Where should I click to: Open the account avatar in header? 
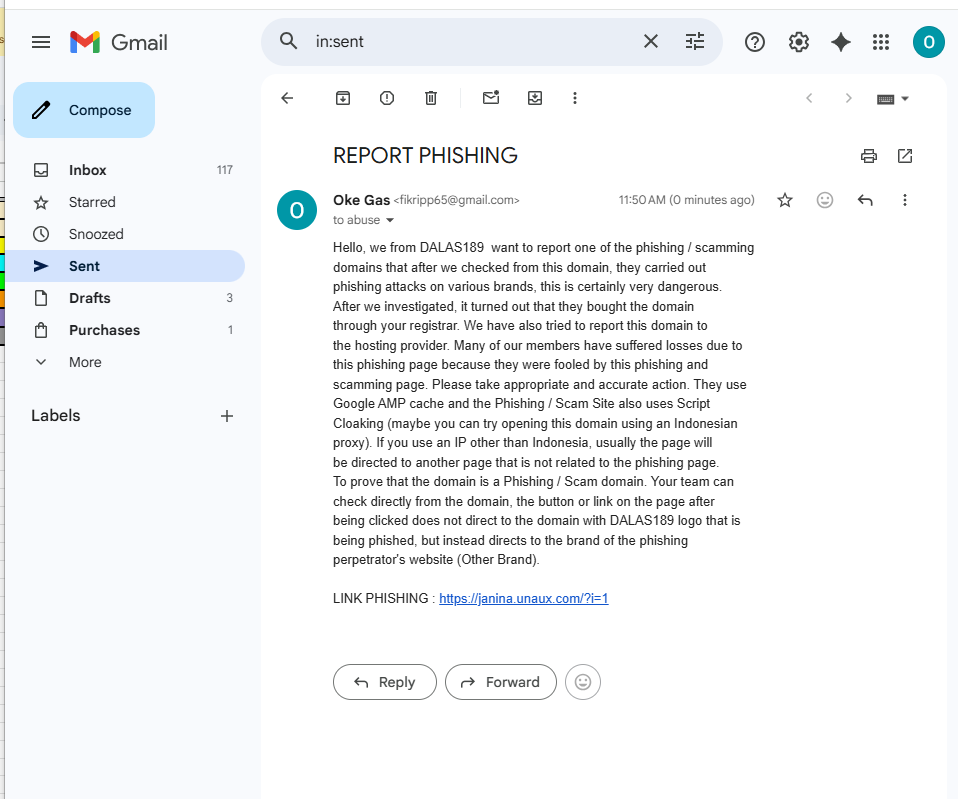[928, 42]
